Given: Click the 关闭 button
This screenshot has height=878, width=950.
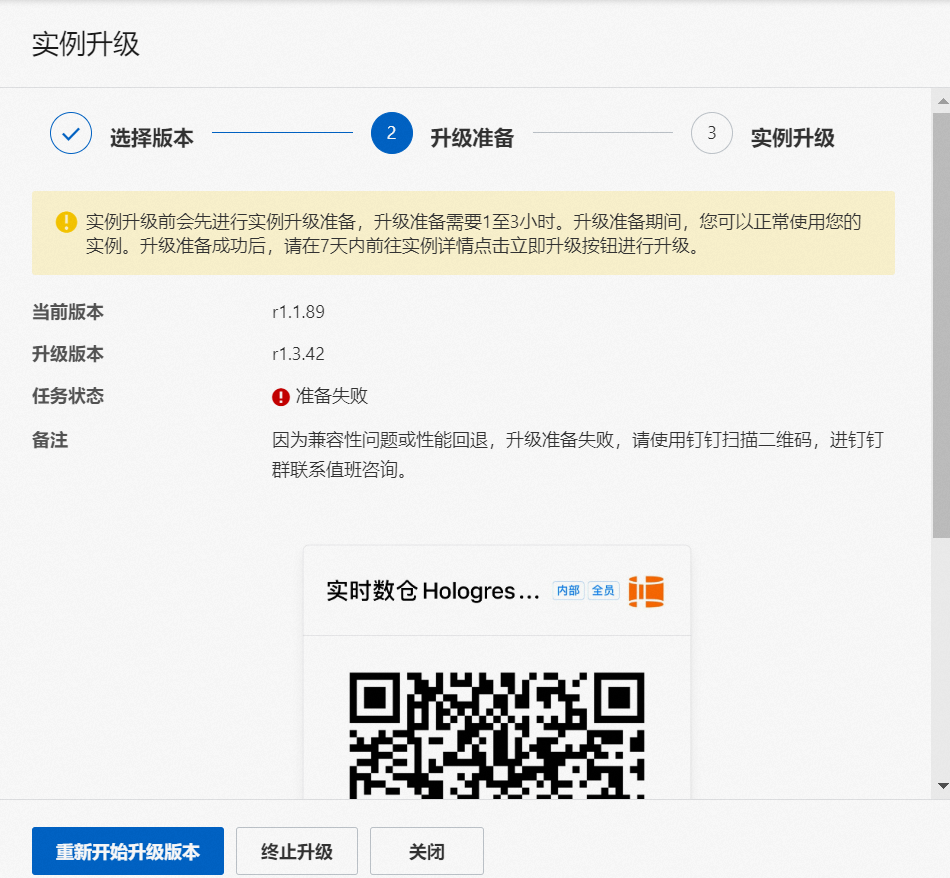Looking at the screenshot, I should 427,851.
